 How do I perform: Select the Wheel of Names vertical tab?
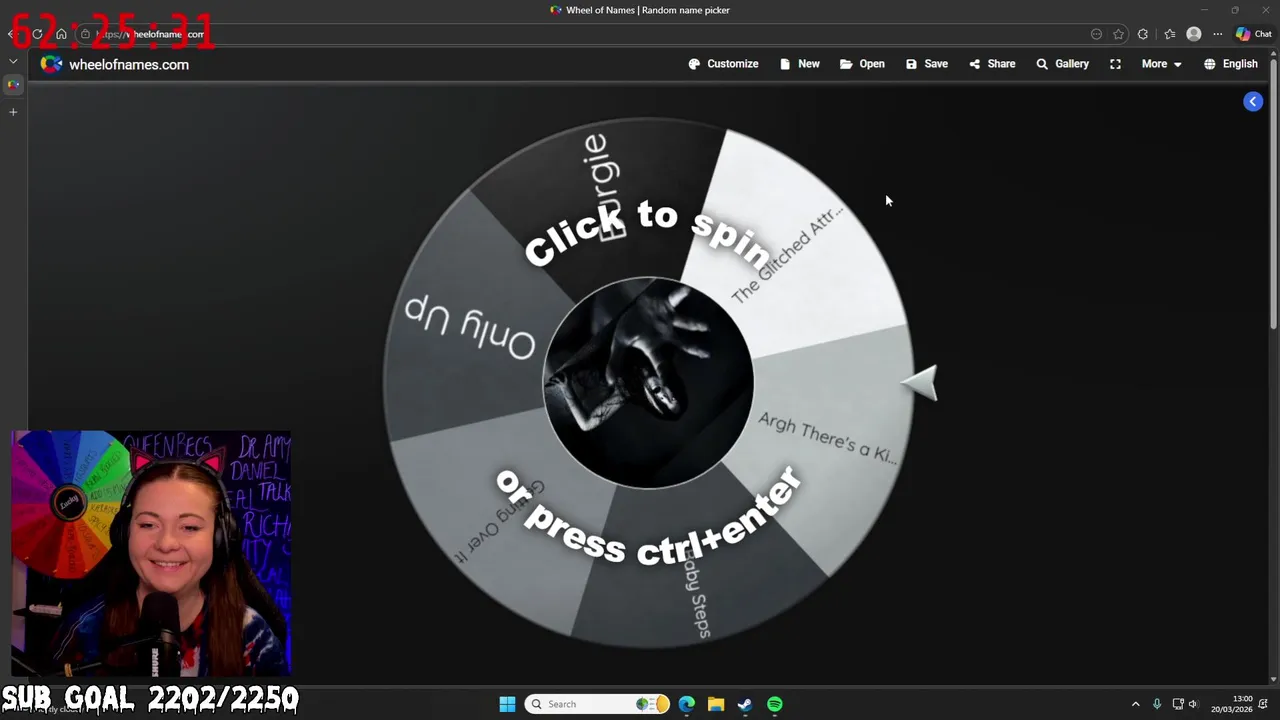13,85
